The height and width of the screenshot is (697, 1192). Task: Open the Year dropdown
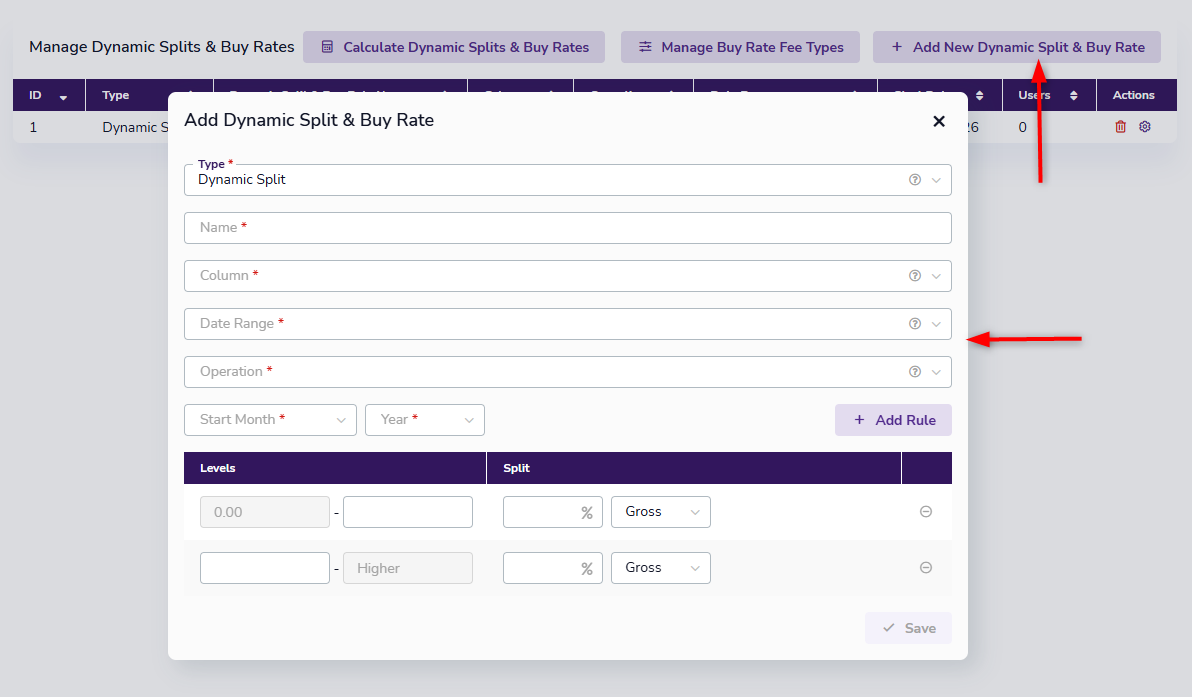tap(424, 420)
